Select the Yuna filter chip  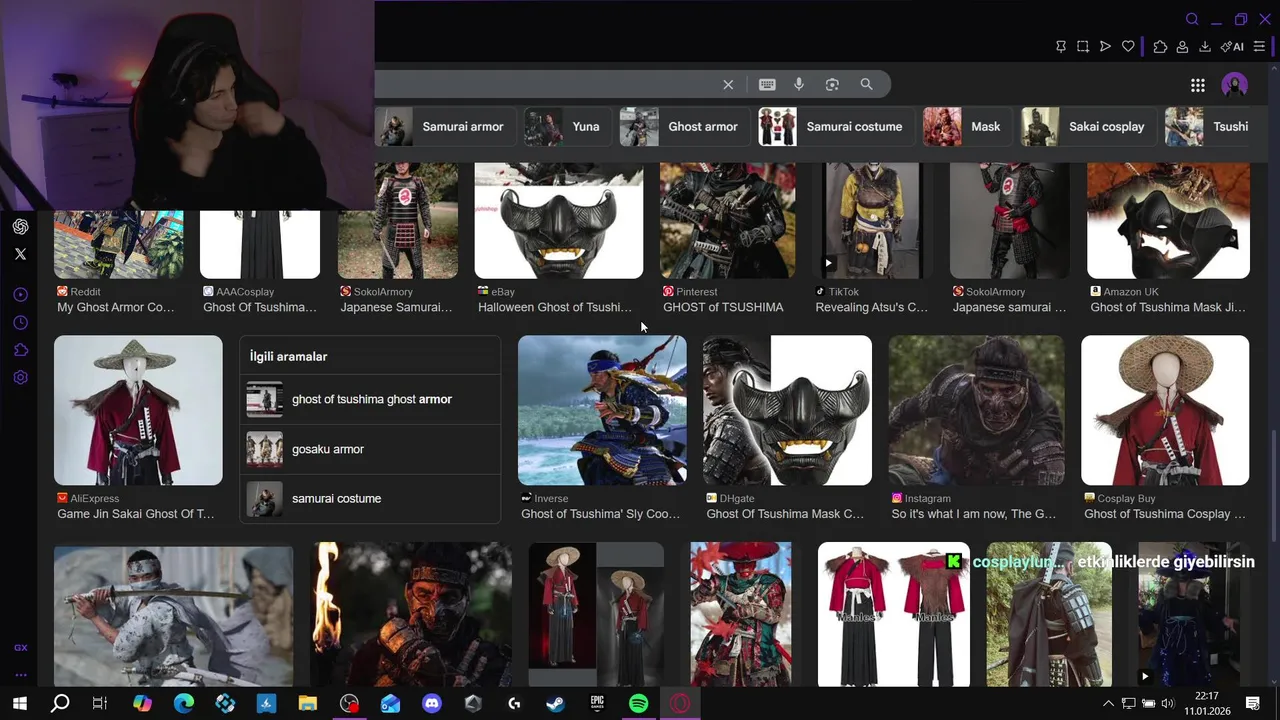pos(566,127)
